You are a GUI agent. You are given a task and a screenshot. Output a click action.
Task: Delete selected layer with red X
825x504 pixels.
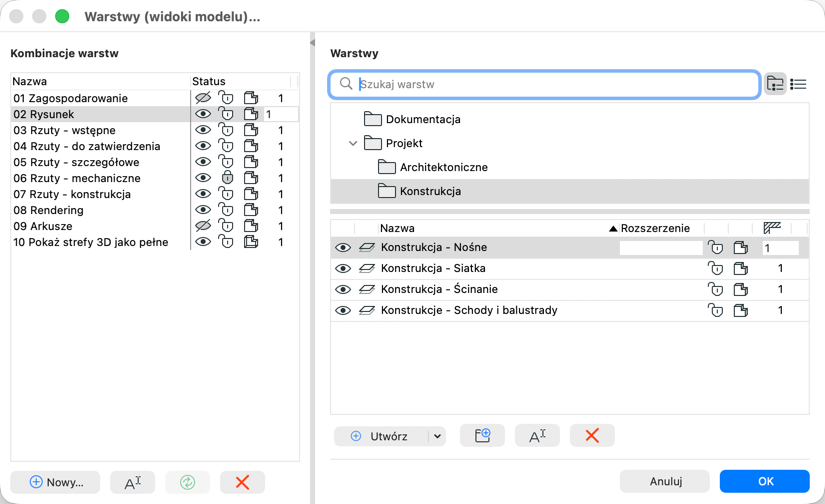point(592,436)
